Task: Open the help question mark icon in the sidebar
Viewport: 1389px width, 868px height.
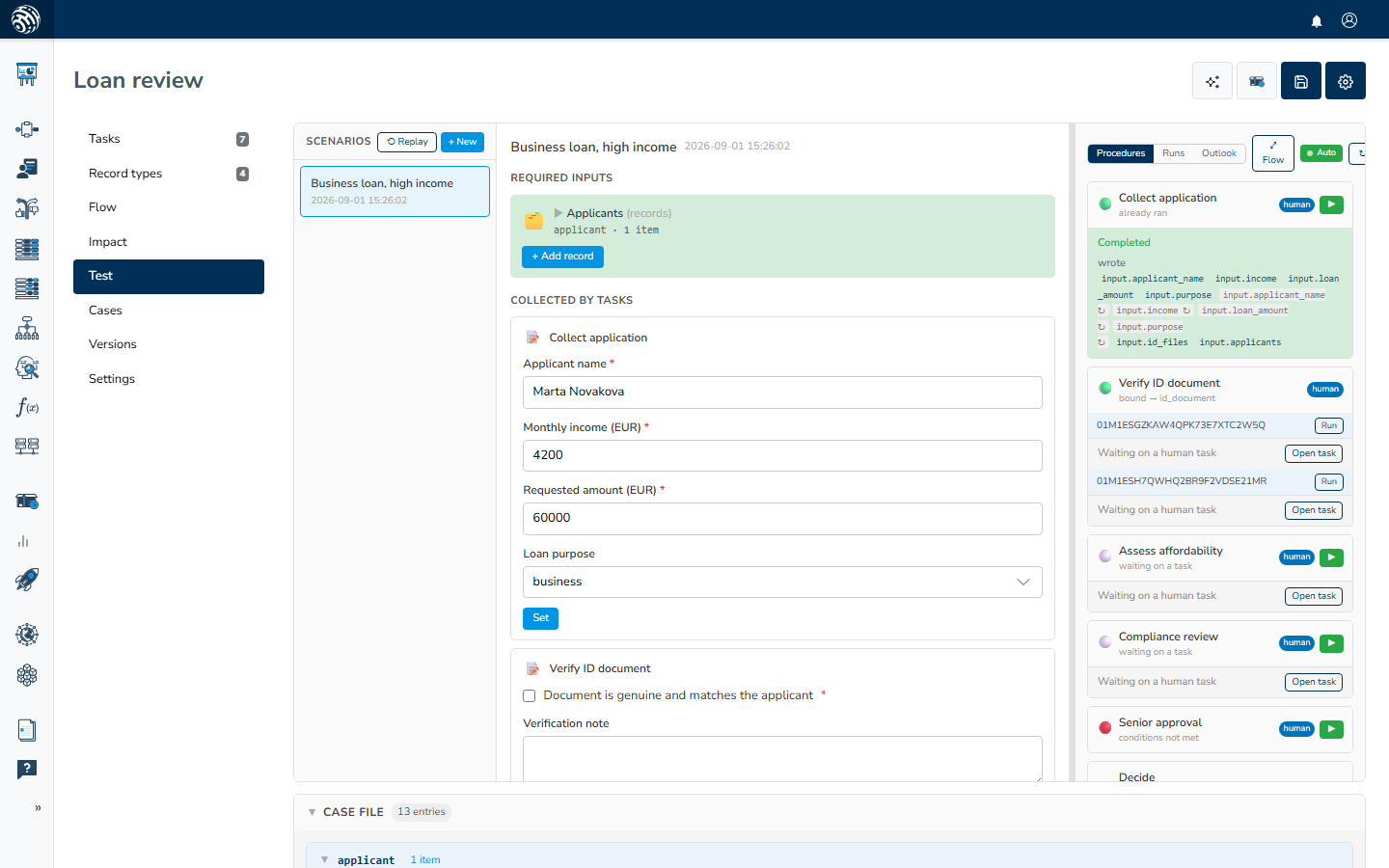Action: pyautogui.click(x=27, y=770)
